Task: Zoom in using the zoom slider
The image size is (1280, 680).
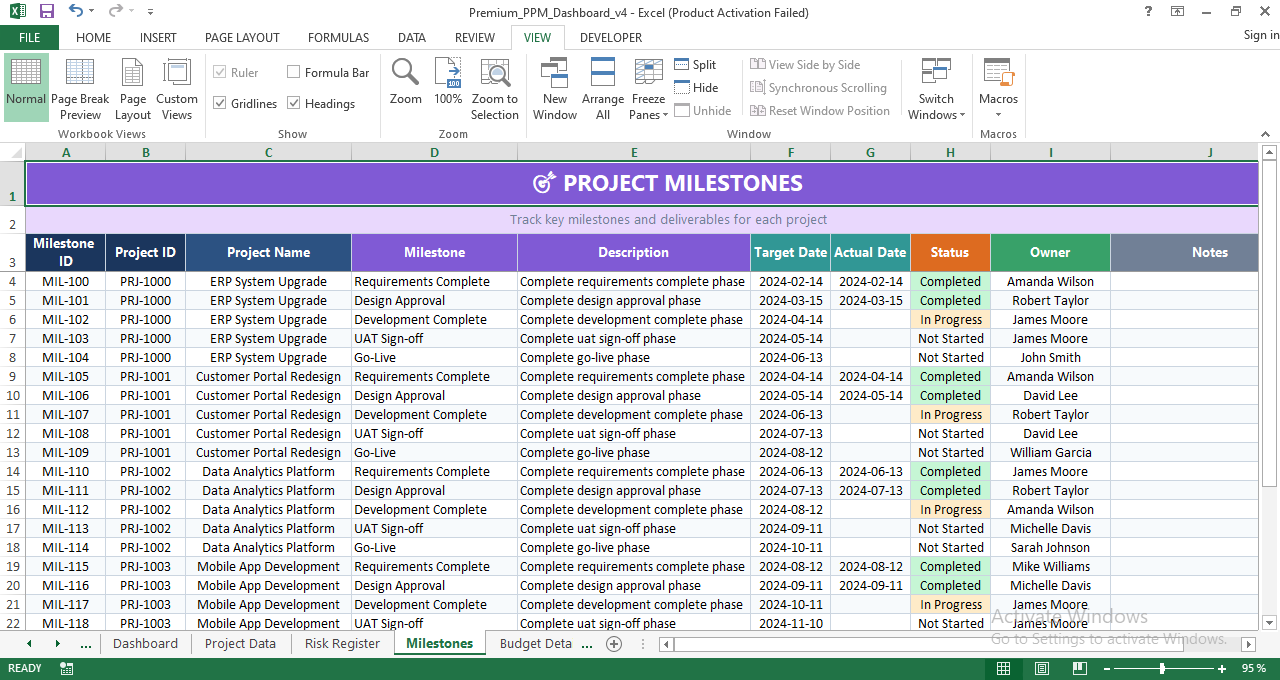Action: click(x=1220, y=668)
